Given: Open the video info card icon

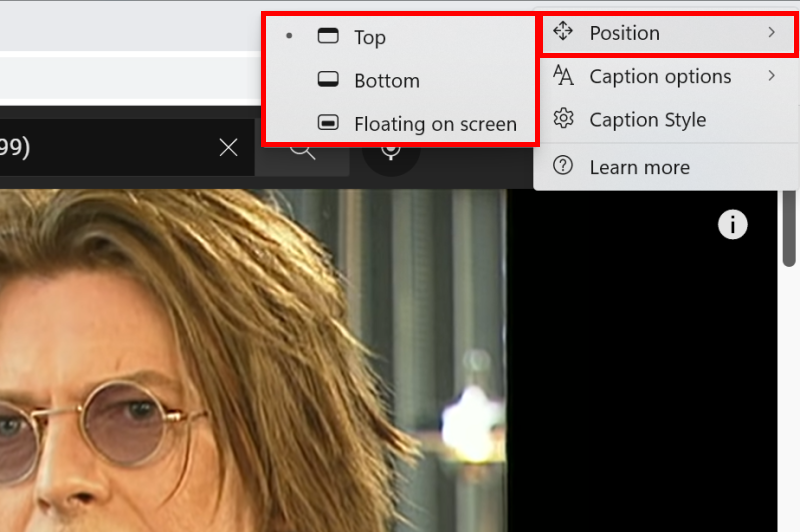Looking at the screenshot, I should (x=733, y=224).
